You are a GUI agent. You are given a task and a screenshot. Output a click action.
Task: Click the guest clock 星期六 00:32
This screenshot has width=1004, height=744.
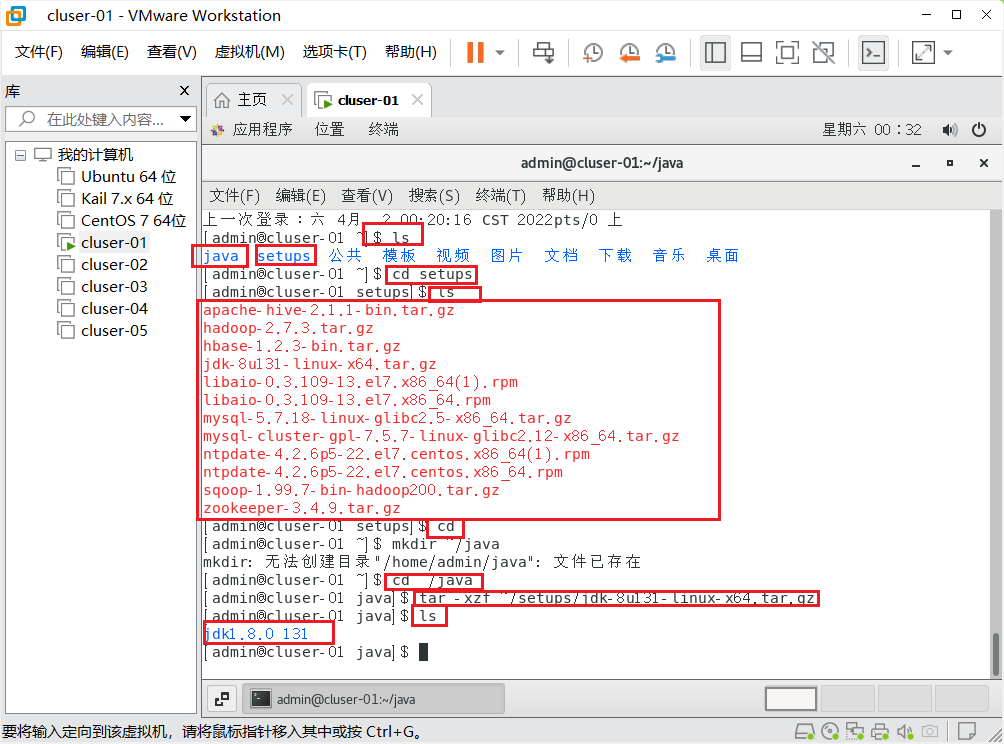tap(872, 130)
